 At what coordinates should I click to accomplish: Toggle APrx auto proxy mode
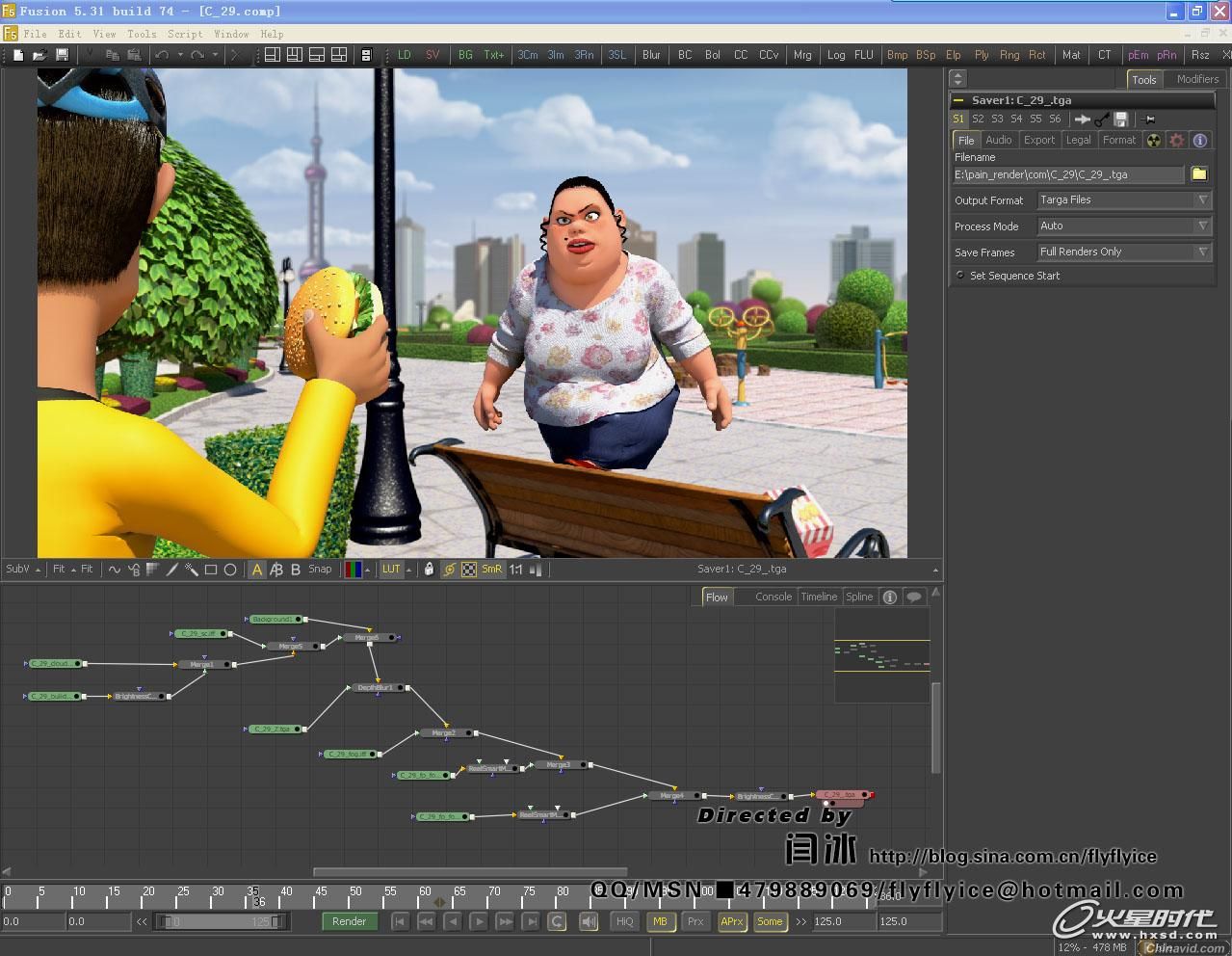(732, 921)
